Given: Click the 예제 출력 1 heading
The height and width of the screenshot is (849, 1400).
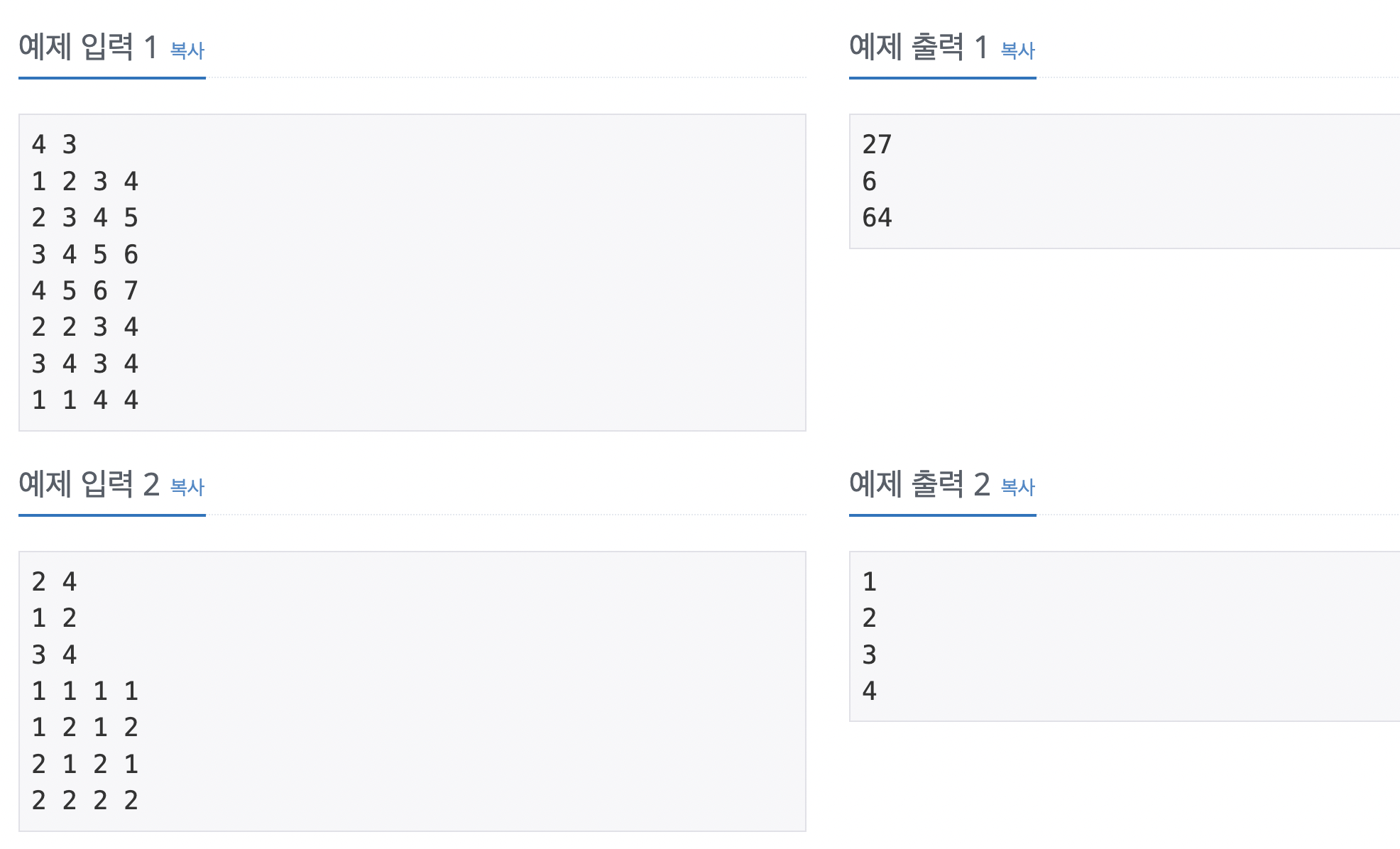Looking at the screenshot, I should (919, 48).
